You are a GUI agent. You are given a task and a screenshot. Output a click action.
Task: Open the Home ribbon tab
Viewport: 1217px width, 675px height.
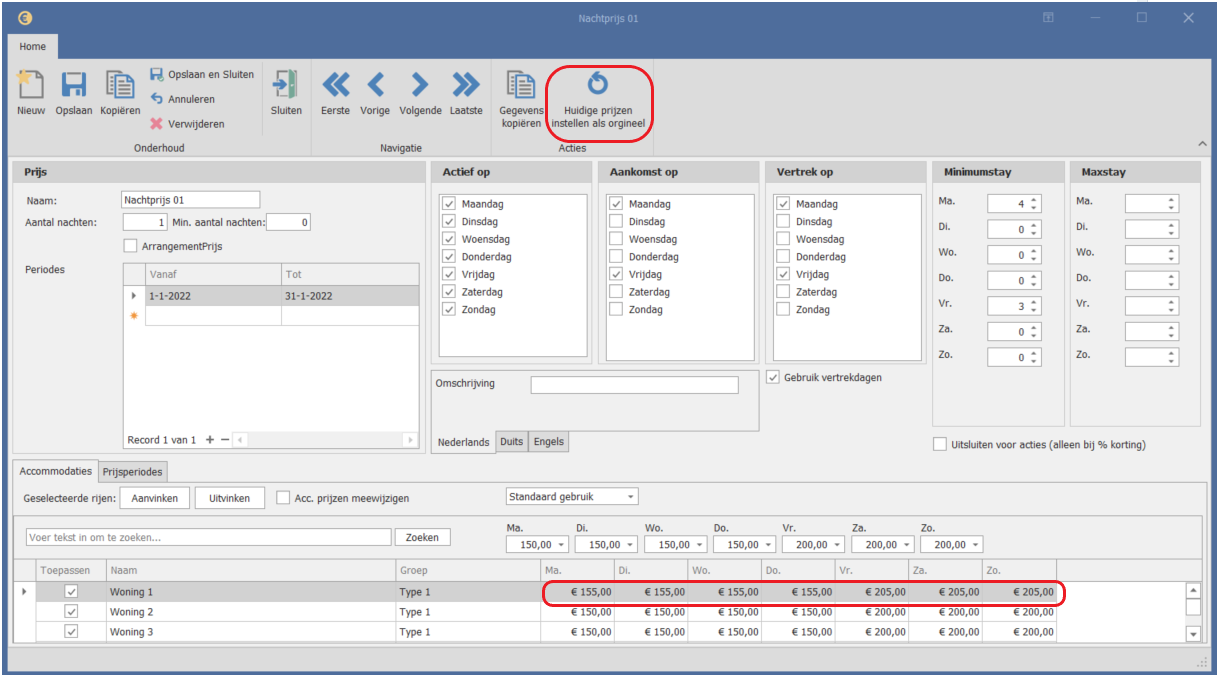coord(33,46)
